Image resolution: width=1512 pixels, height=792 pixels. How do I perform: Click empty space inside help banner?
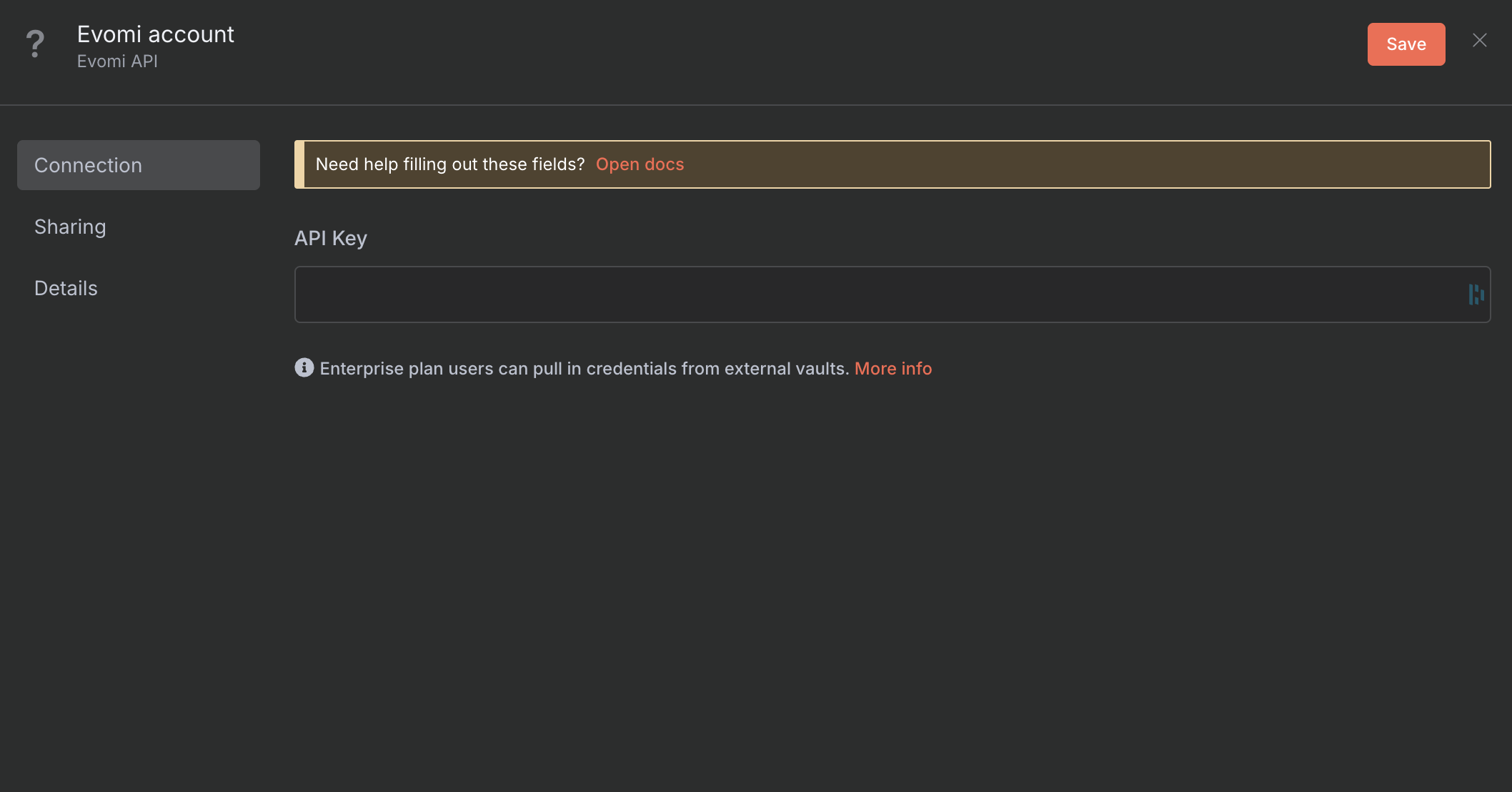click(1072, 164)
